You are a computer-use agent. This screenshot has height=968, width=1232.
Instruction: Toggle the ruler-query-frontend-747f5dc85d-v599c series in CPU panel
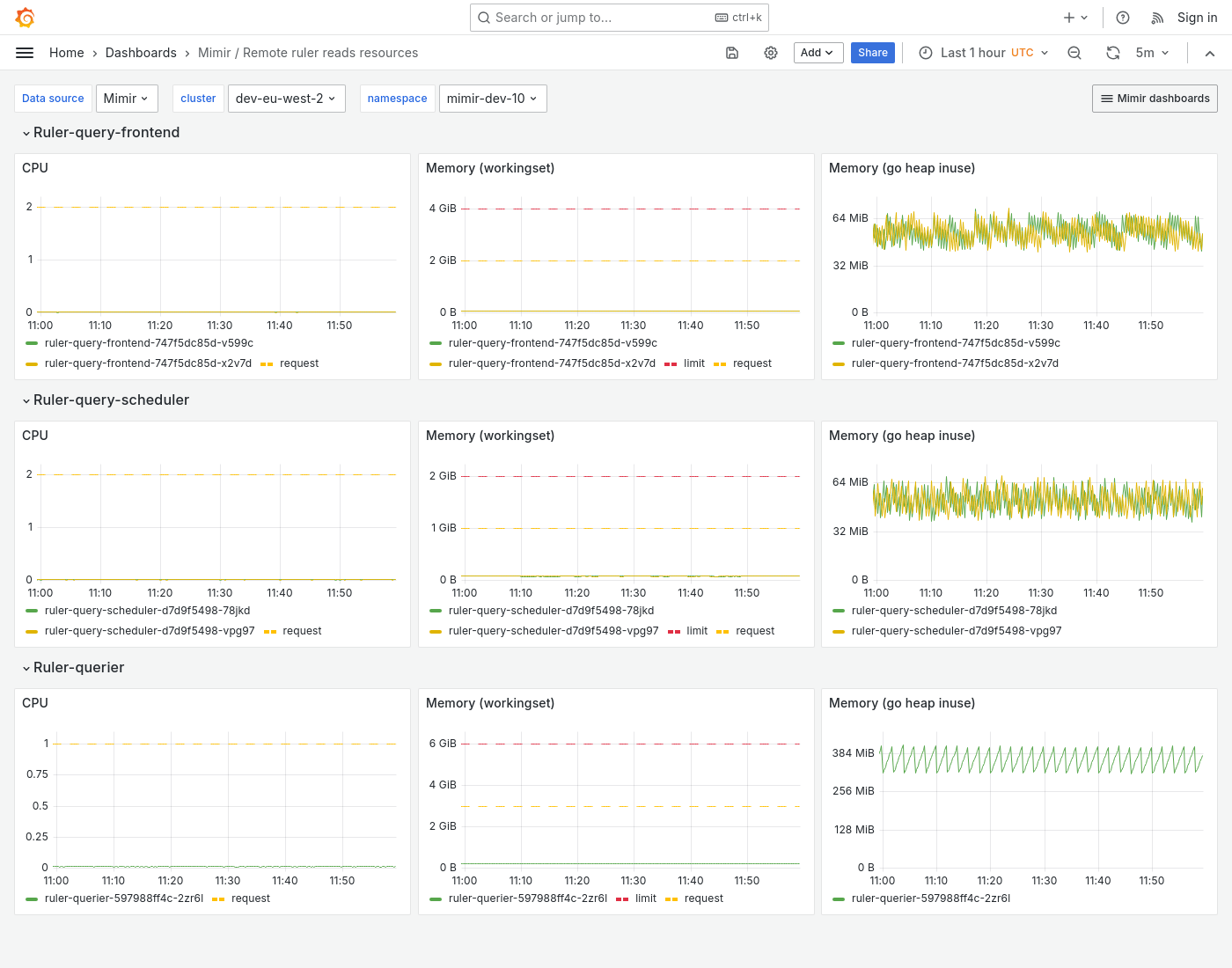tap(149, 343)
